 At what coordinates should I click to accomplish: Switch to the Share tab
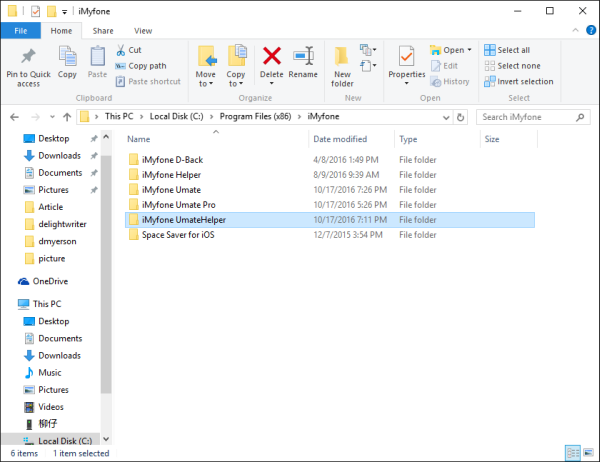coord(103,31)
